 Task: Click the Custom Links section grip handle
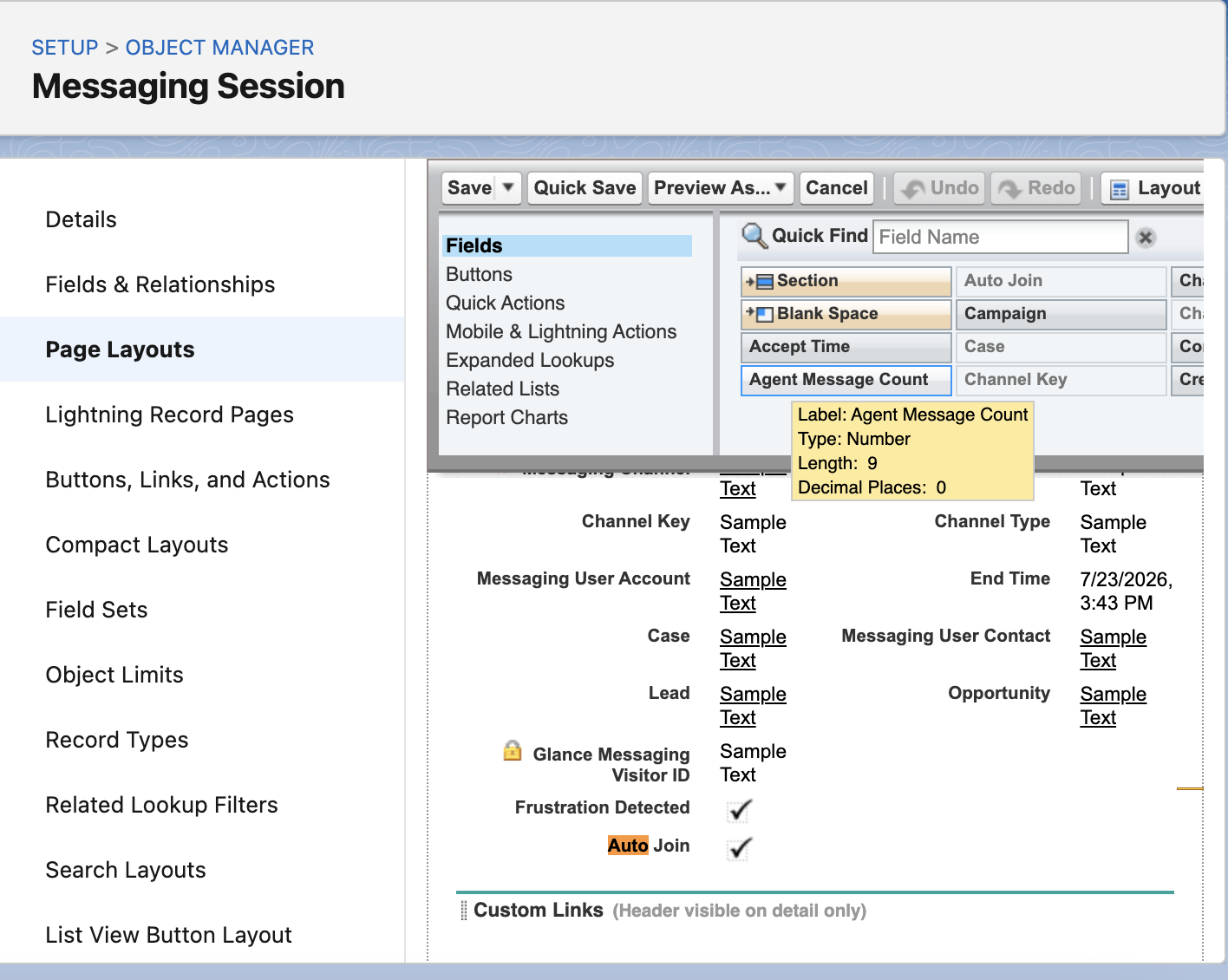(464, 910)
